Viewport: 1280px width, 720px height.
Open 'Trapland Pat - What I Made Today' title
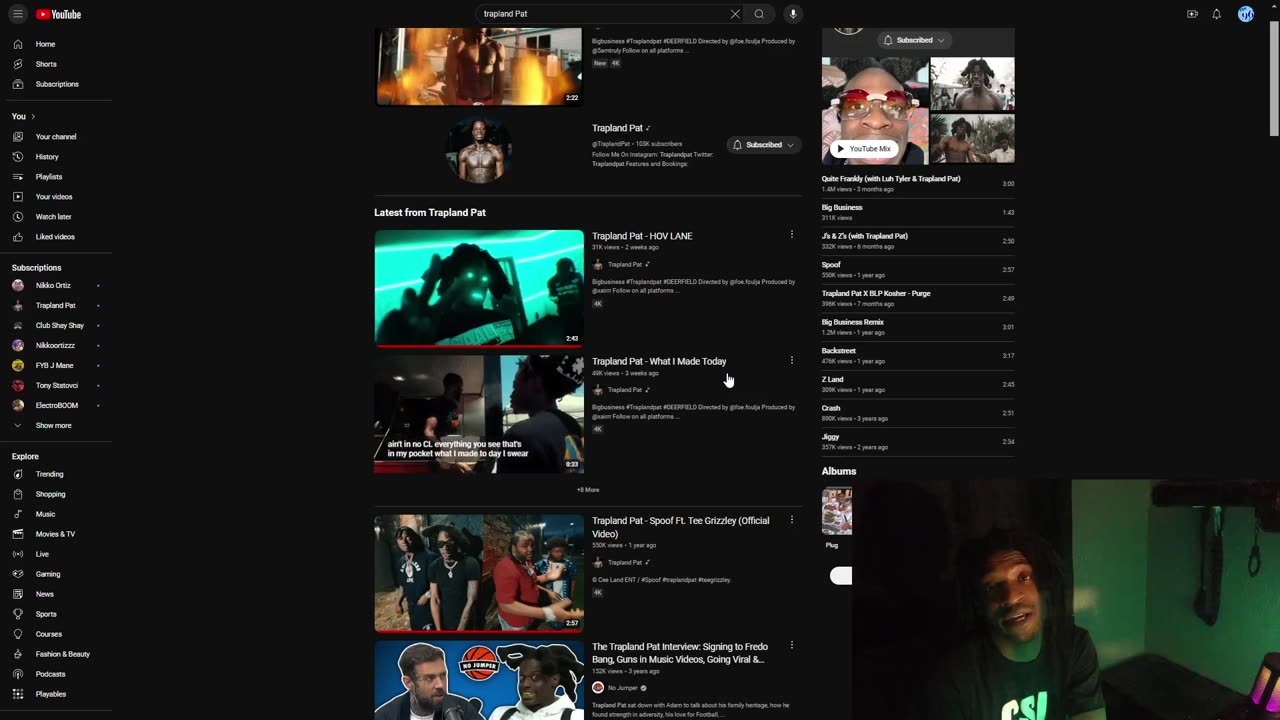(659, 361)
